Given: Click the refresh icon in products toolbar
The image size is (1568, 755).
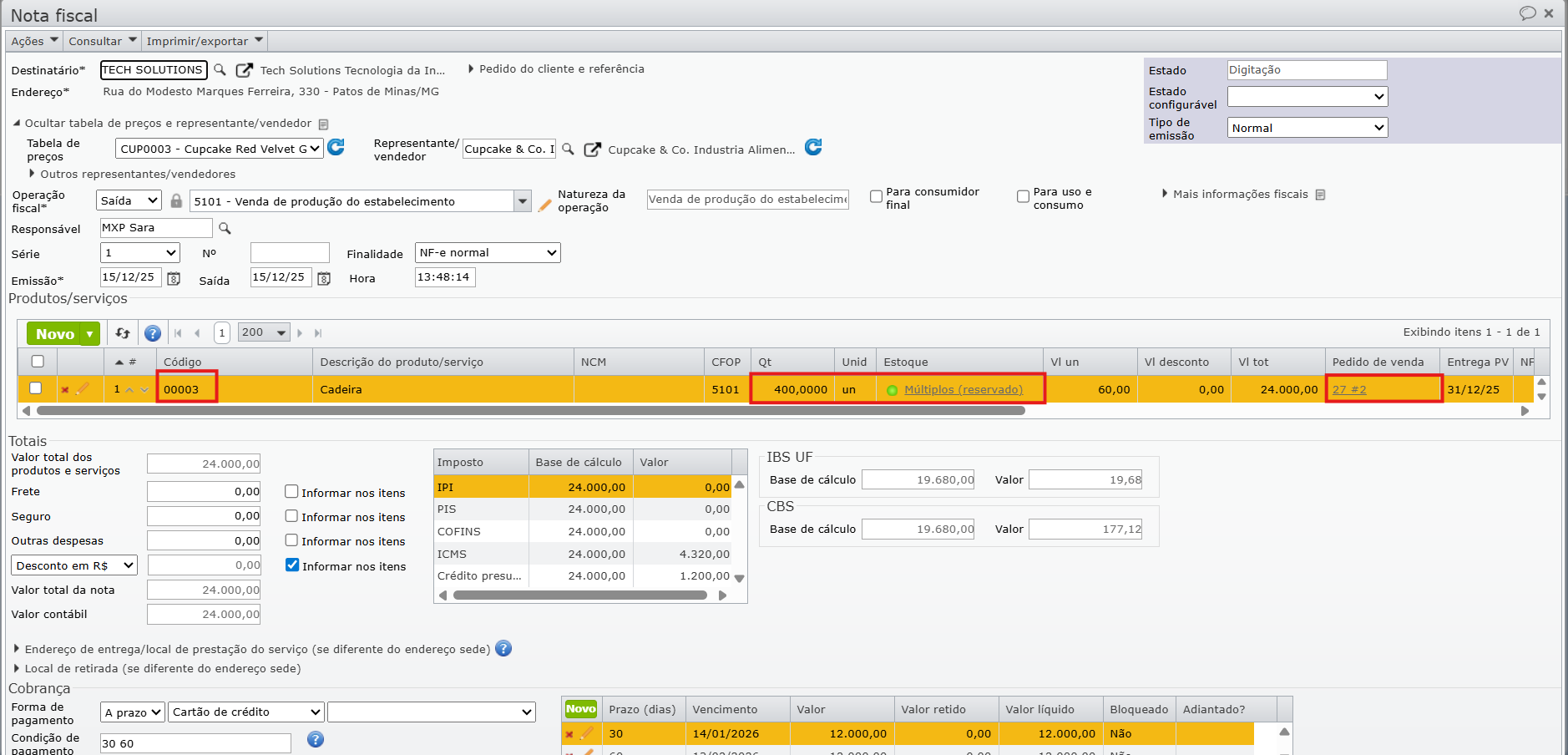Looking at the screenshot, I should click(123, 333).
